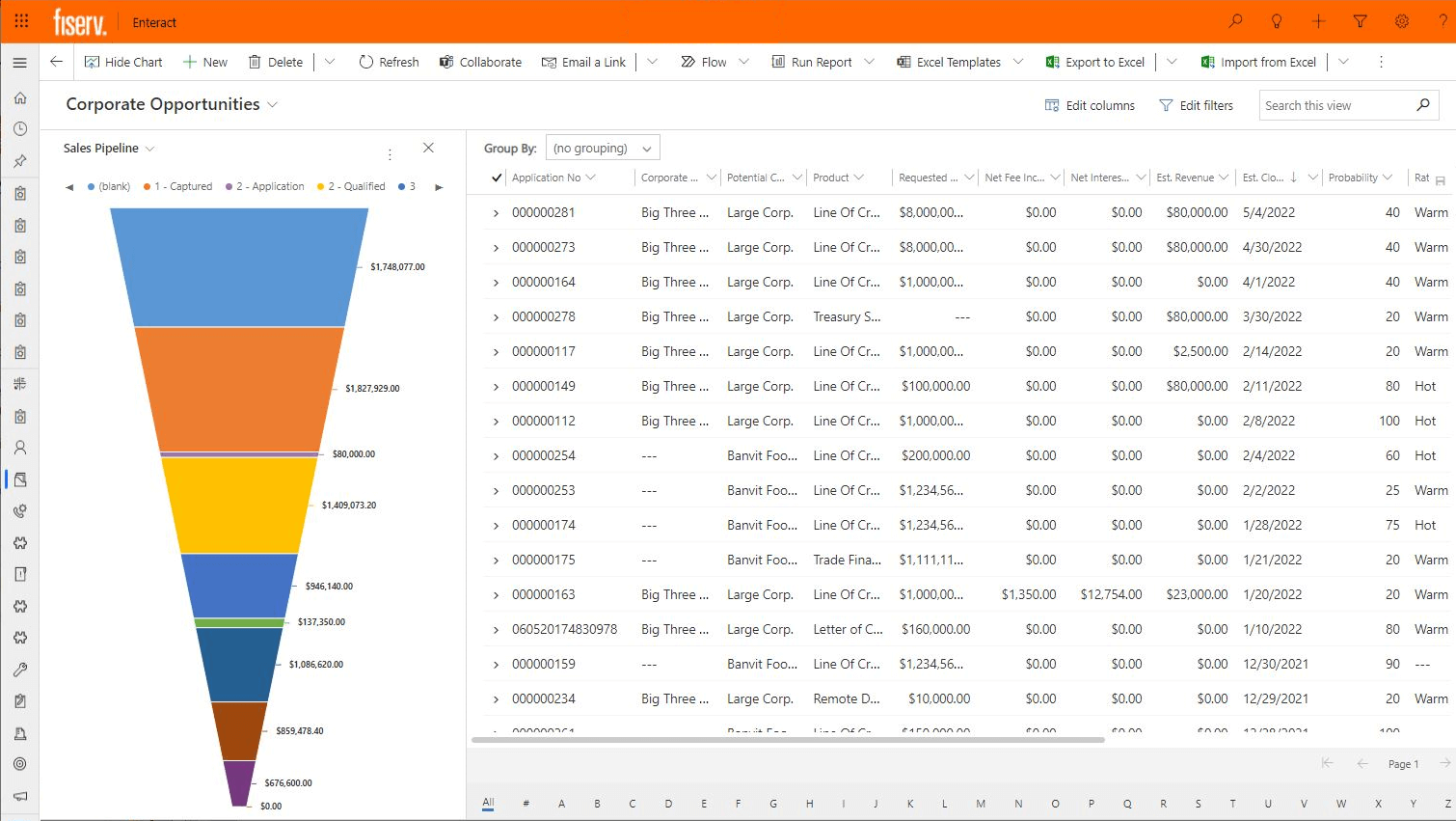1456x821 pixels.
Task: Select the Home icon in the sidebar
Action: click(x=19, y=97)
